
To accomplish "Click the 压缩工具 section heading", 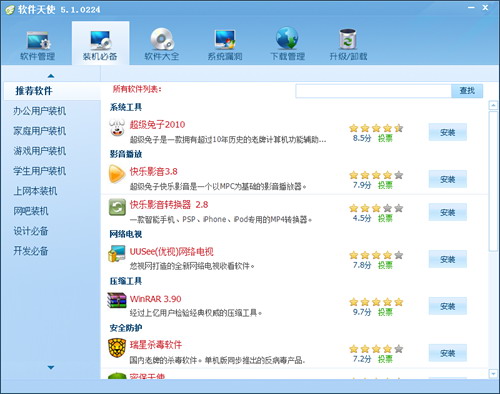I will (126, 281).
